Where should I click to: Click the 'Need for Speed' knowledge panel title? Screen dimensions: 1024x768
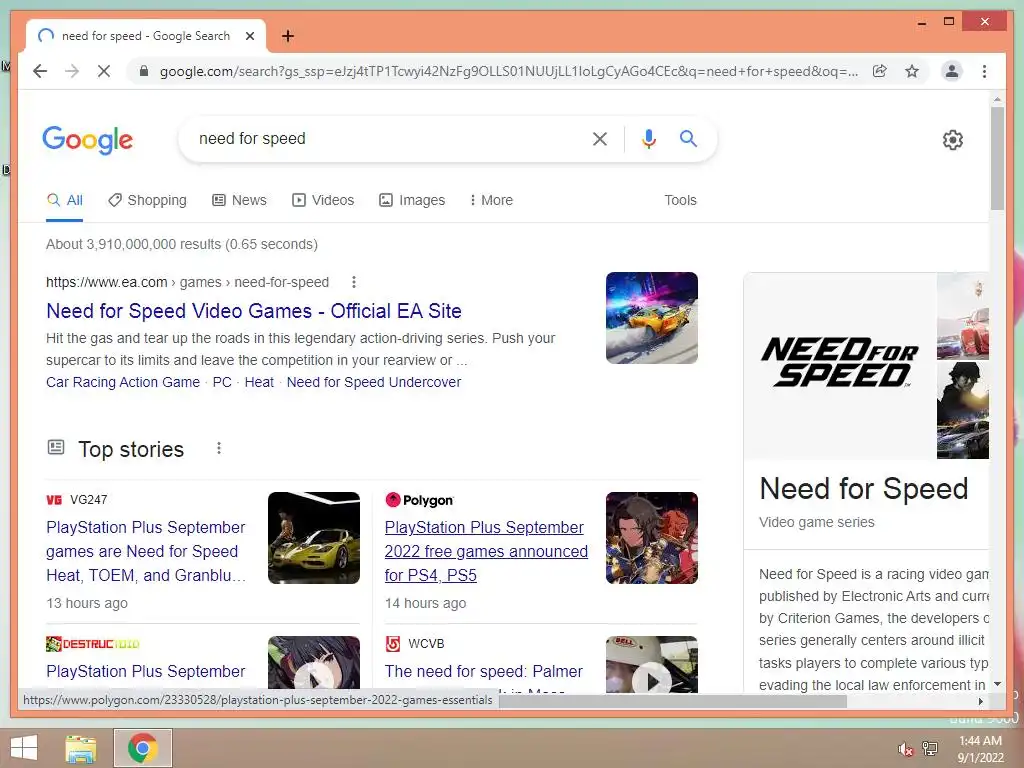863,488
